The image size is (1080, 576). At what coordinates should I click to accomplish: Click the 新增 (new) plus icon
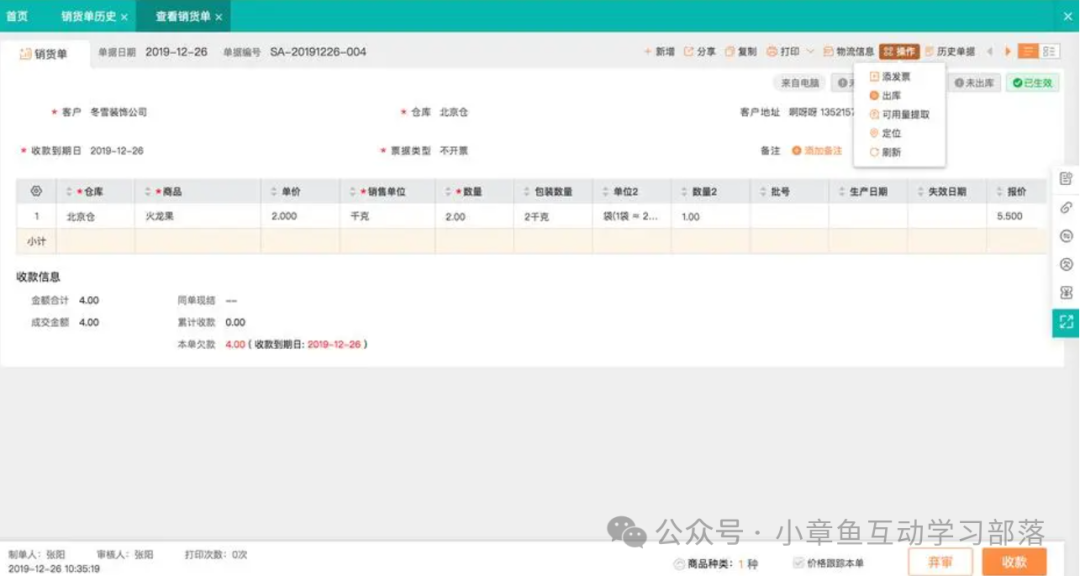pos(648,52)
